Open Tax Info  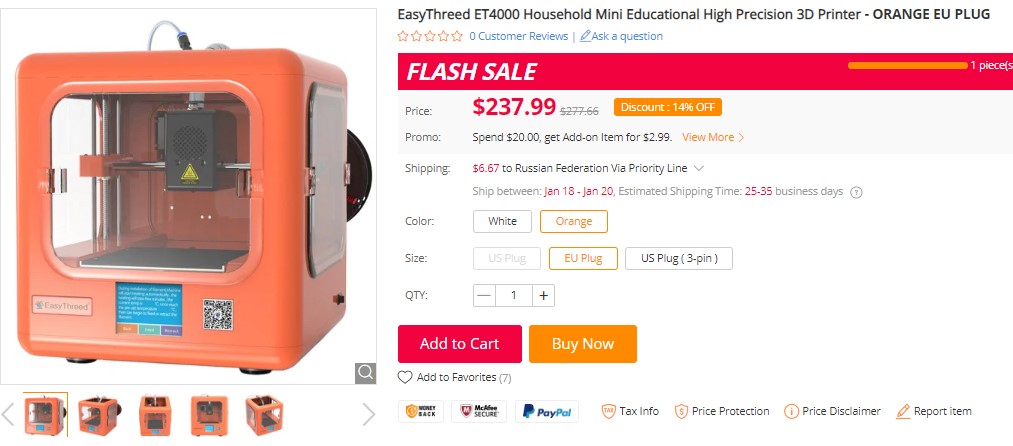tap(630, 411)
